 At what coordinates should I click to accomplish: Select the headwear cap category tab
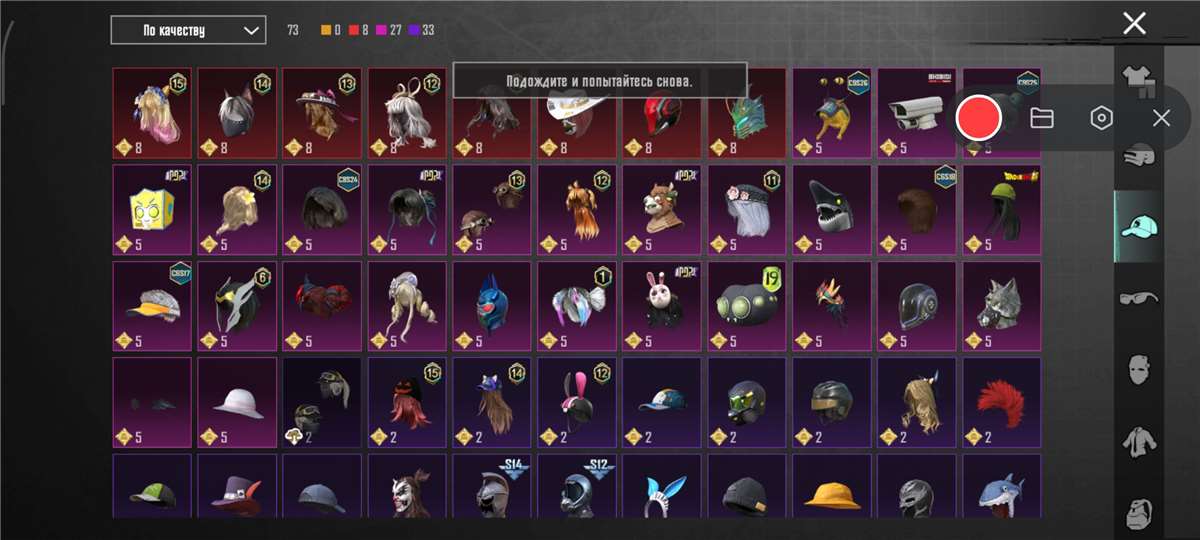tap(1139, 226)
